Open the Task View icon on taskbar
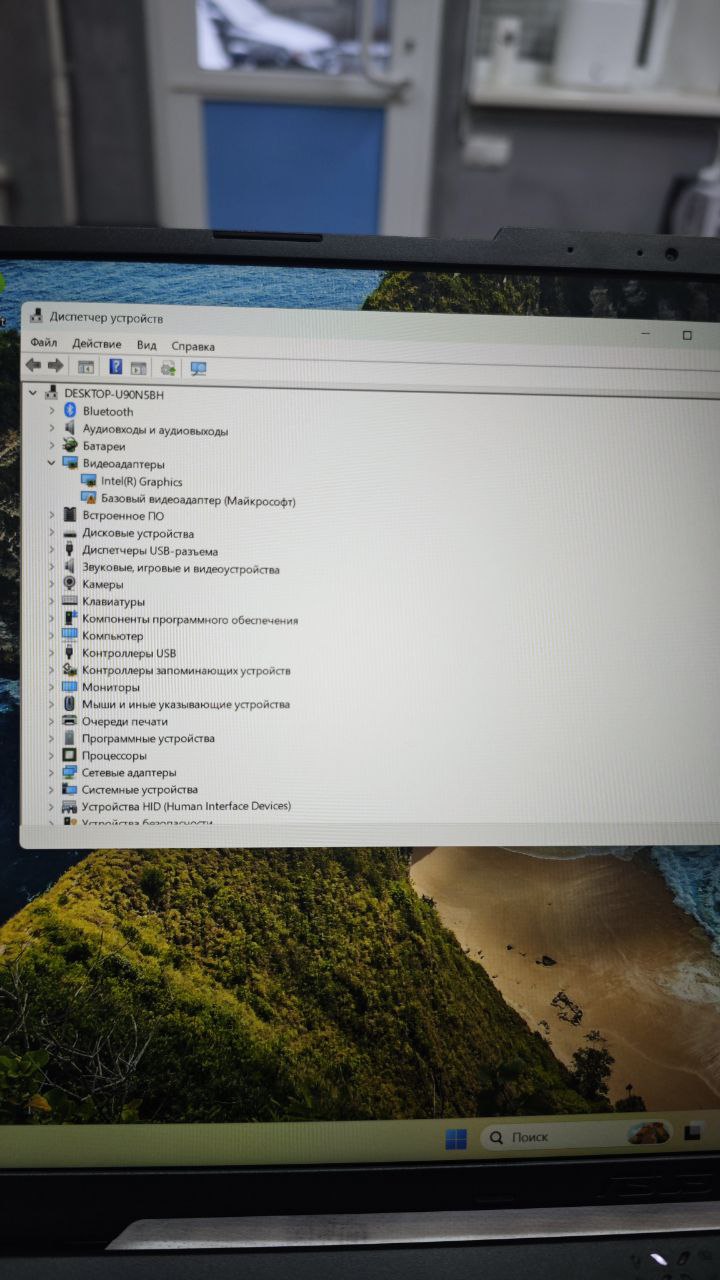Viewport: 720px width, 1280px height. (x=693, y=1132)
